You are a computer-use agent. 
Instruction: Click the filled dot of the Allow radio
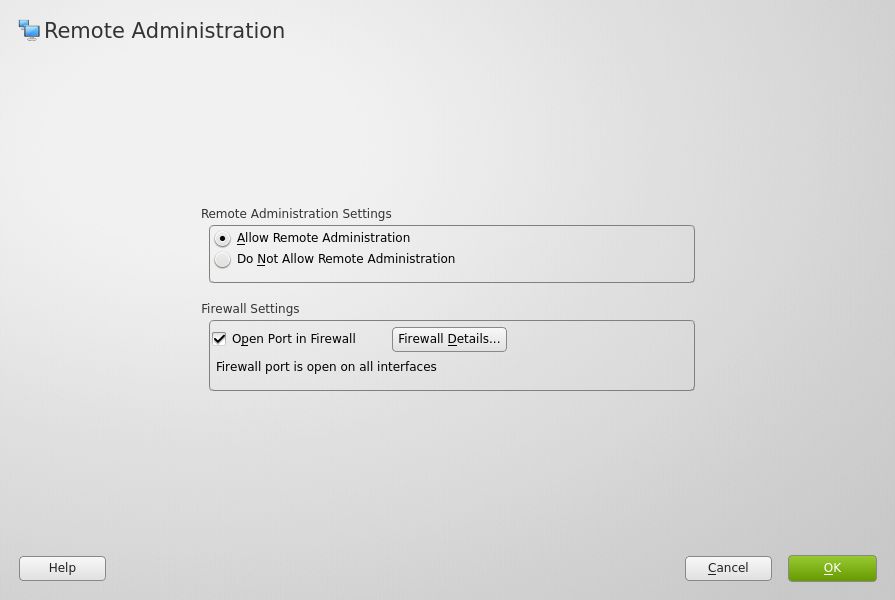pyautogui.click(x=222, y=239)
